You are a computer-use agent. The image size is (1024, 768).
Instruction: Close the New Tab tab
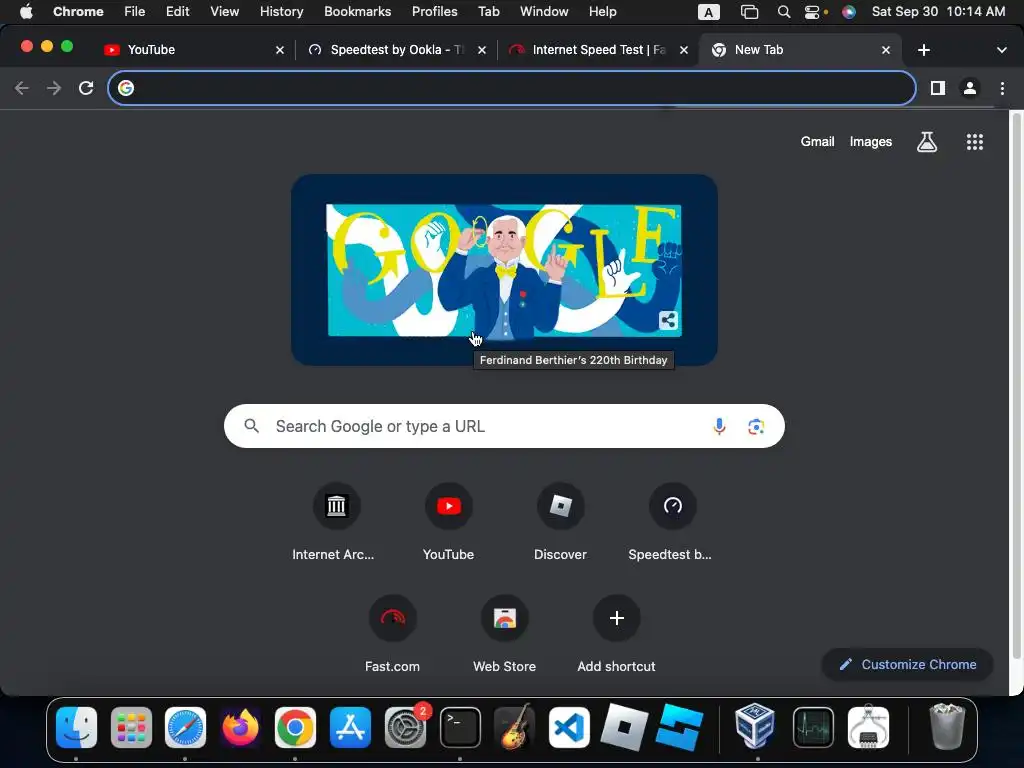886,50
